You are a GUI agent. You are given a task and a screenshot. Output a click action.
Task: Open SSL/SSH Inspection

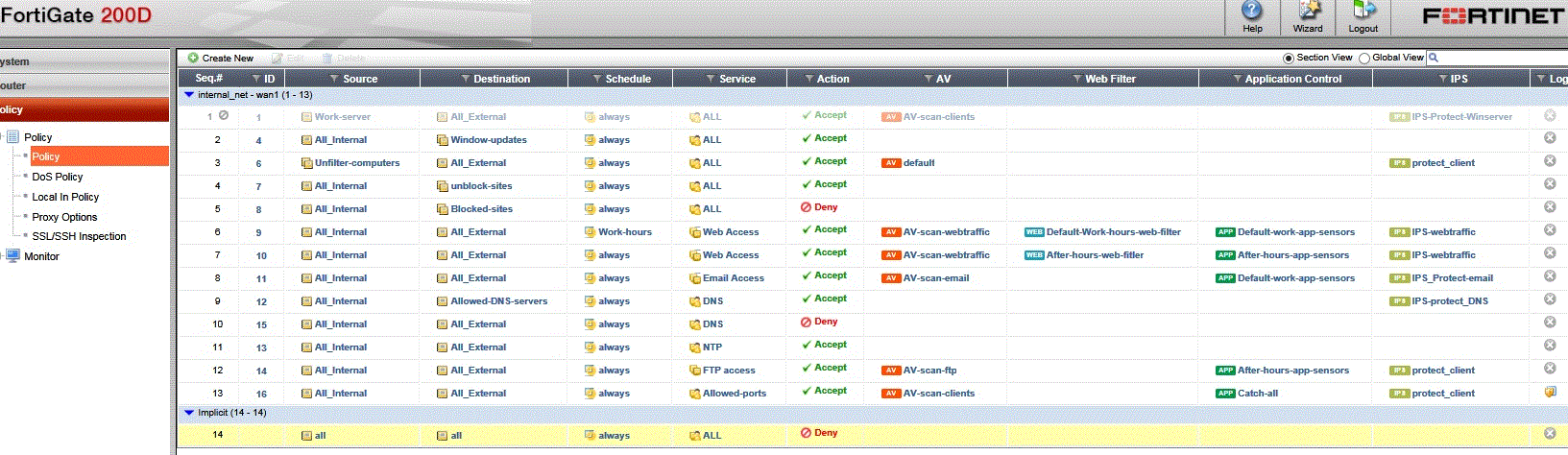[79, 236]
